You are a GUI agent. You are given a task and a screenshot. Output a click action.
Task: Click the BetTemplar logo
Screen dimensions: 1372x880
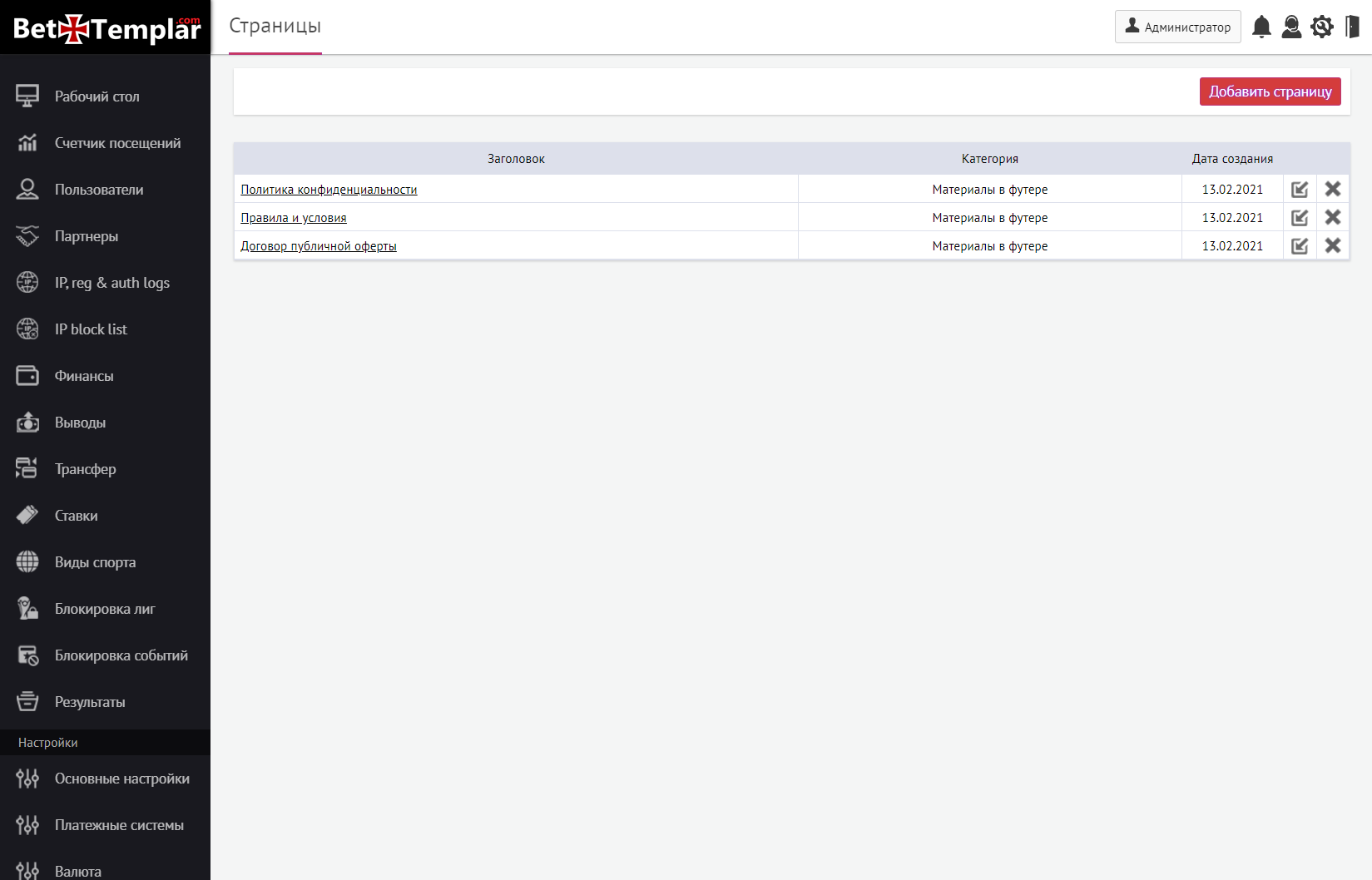(106, 28)
